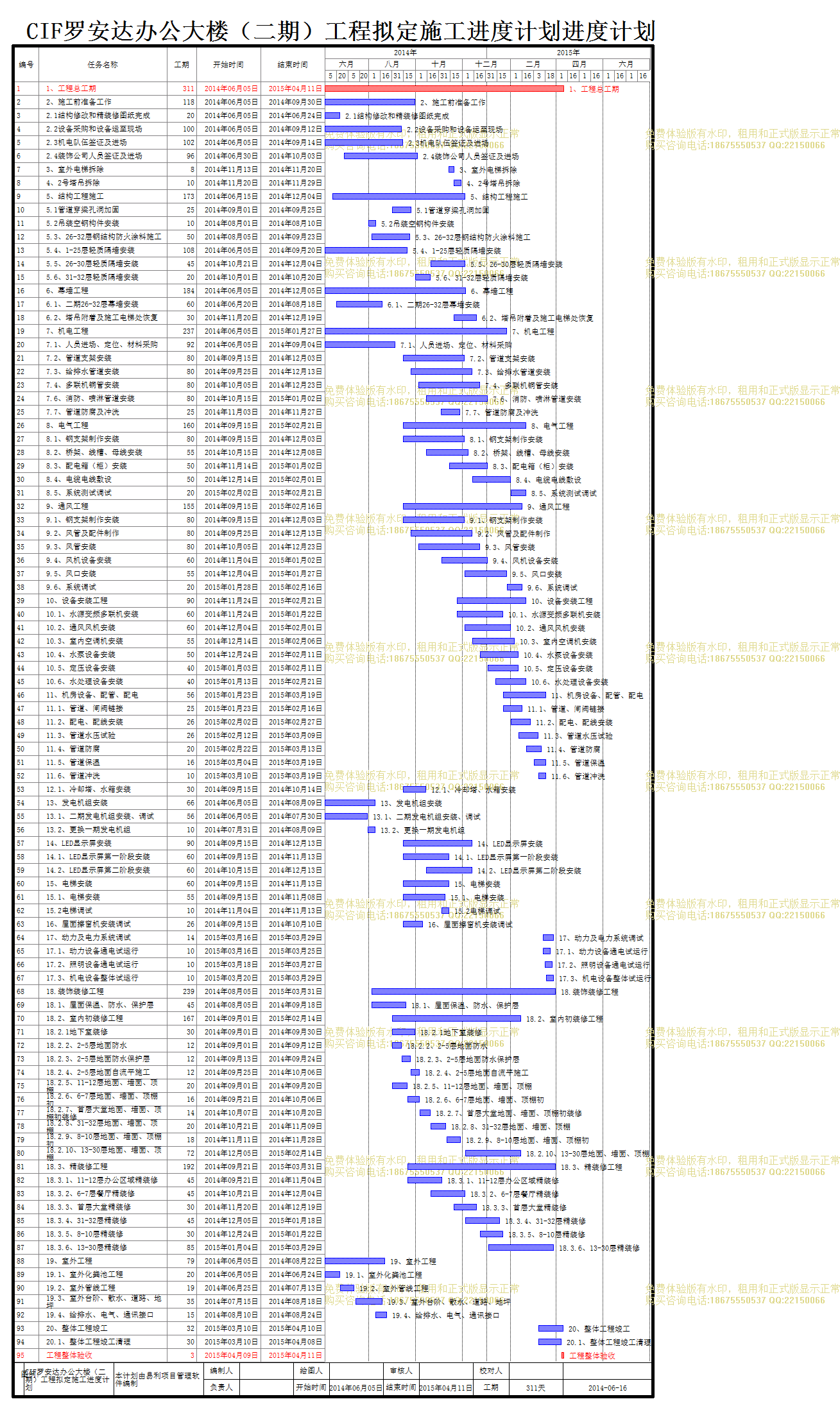Select the 工期 column header
This screenshot has width=840, height=1415.
tap(182, 65)
